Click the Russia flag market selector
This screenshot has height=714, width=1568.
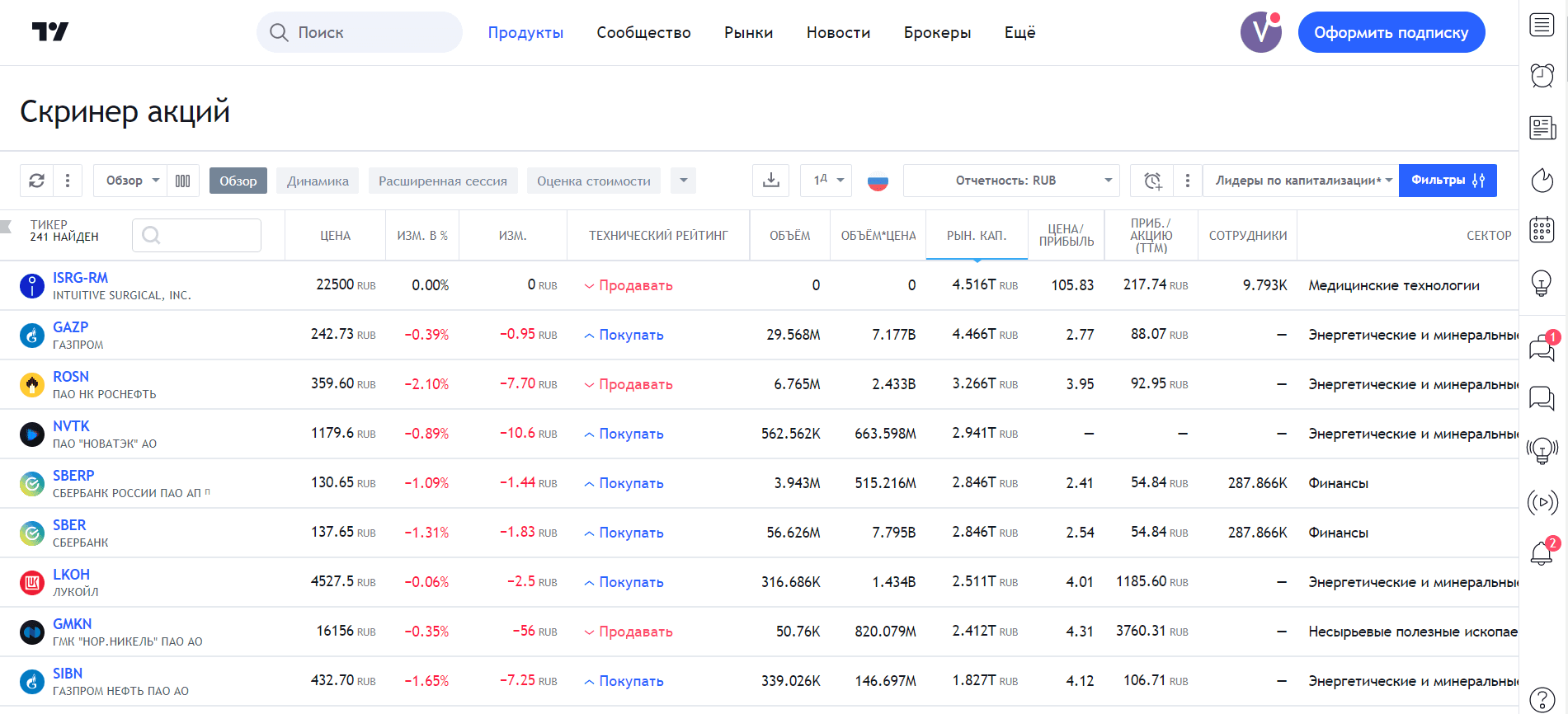878,181
